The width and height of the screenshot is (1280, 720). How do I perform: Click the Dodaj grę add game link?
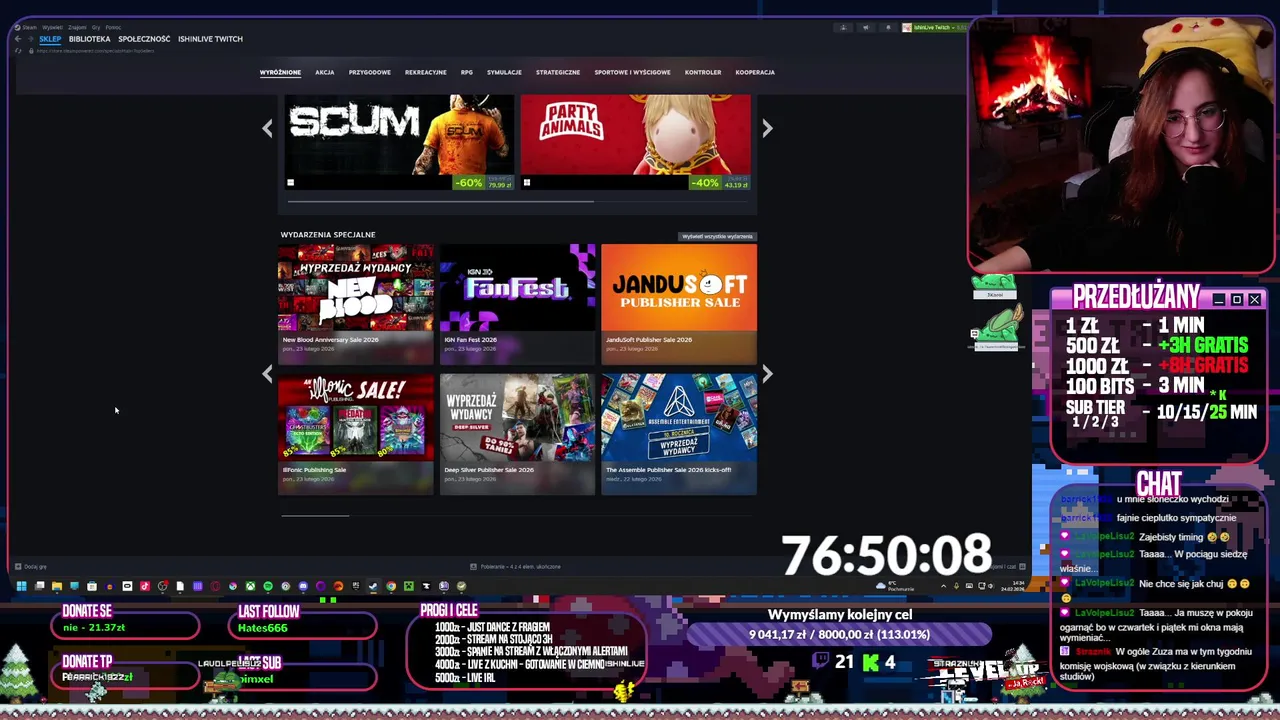(32, 567)
